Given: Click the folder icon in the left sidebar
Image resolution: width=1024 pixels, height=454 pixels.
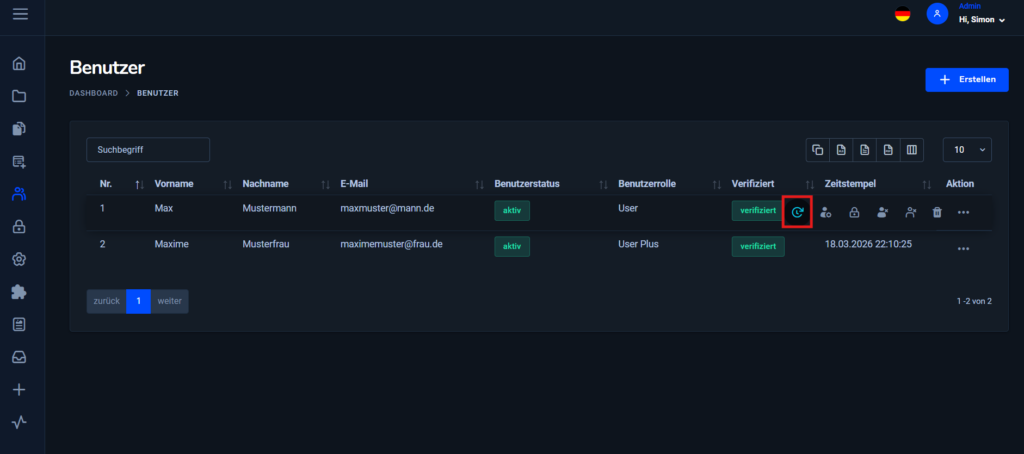Looking at the screenshot, I should 20,97.
